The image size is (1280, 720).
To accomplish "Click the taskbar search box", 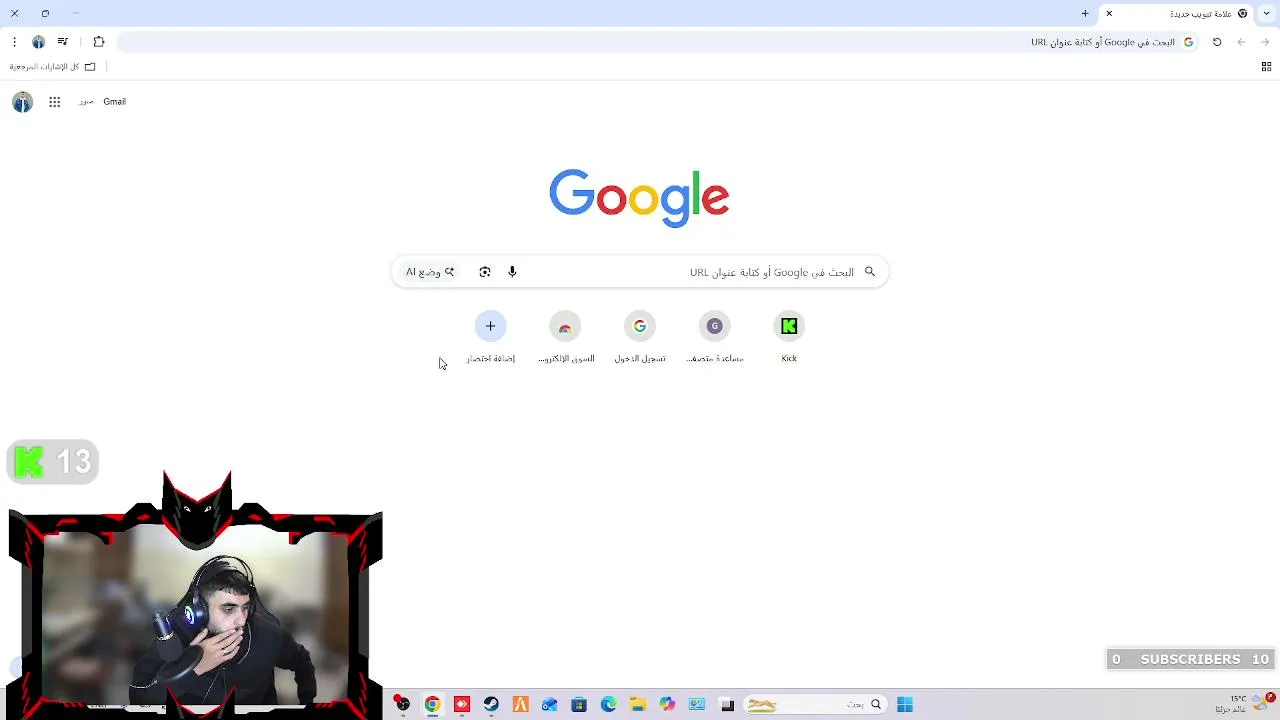I will coord(815,705).
